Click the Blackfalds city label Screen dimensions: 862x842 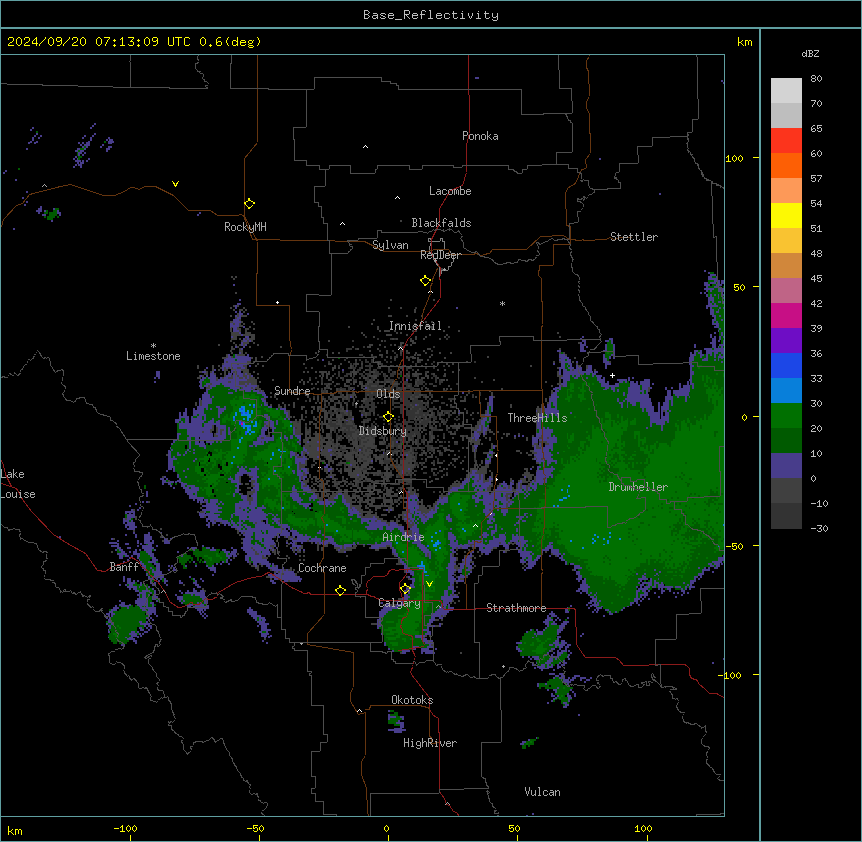pyautogui.click(x=441, y=223)
